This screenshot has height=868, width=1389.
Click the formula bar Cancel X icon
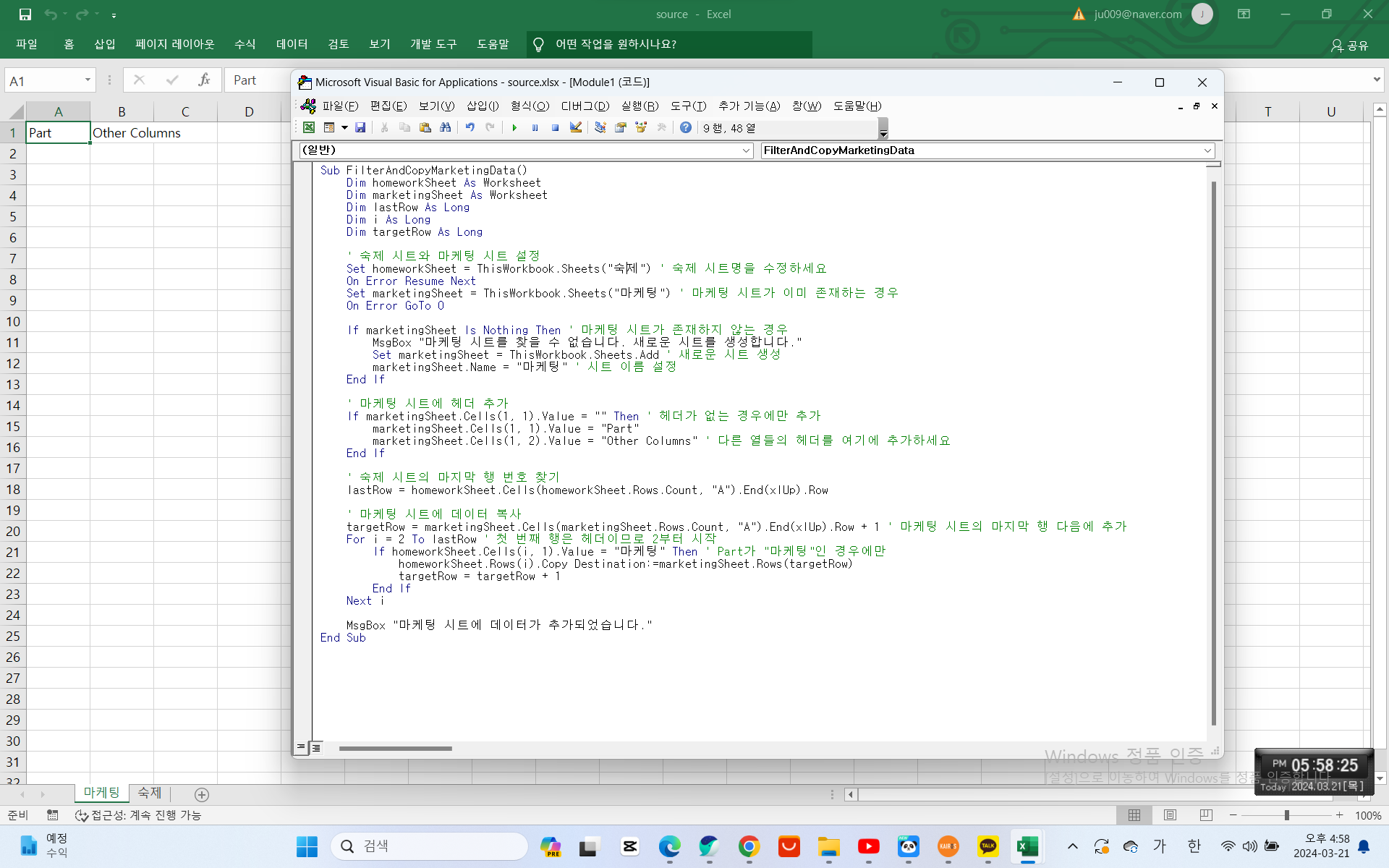coord(140,80)
